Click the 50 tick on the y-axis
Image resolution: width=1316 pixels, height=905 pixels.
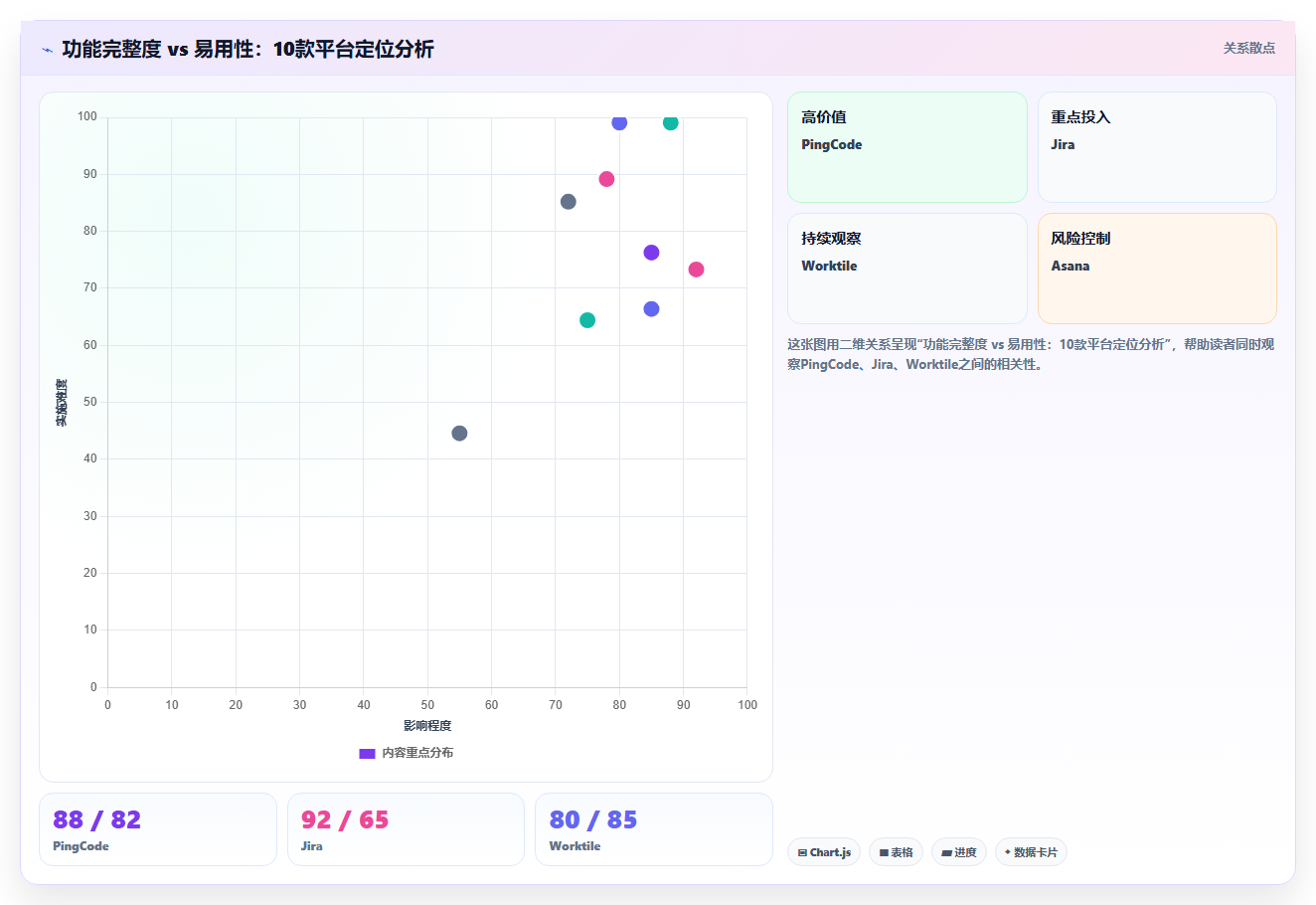tap(90, 402)
